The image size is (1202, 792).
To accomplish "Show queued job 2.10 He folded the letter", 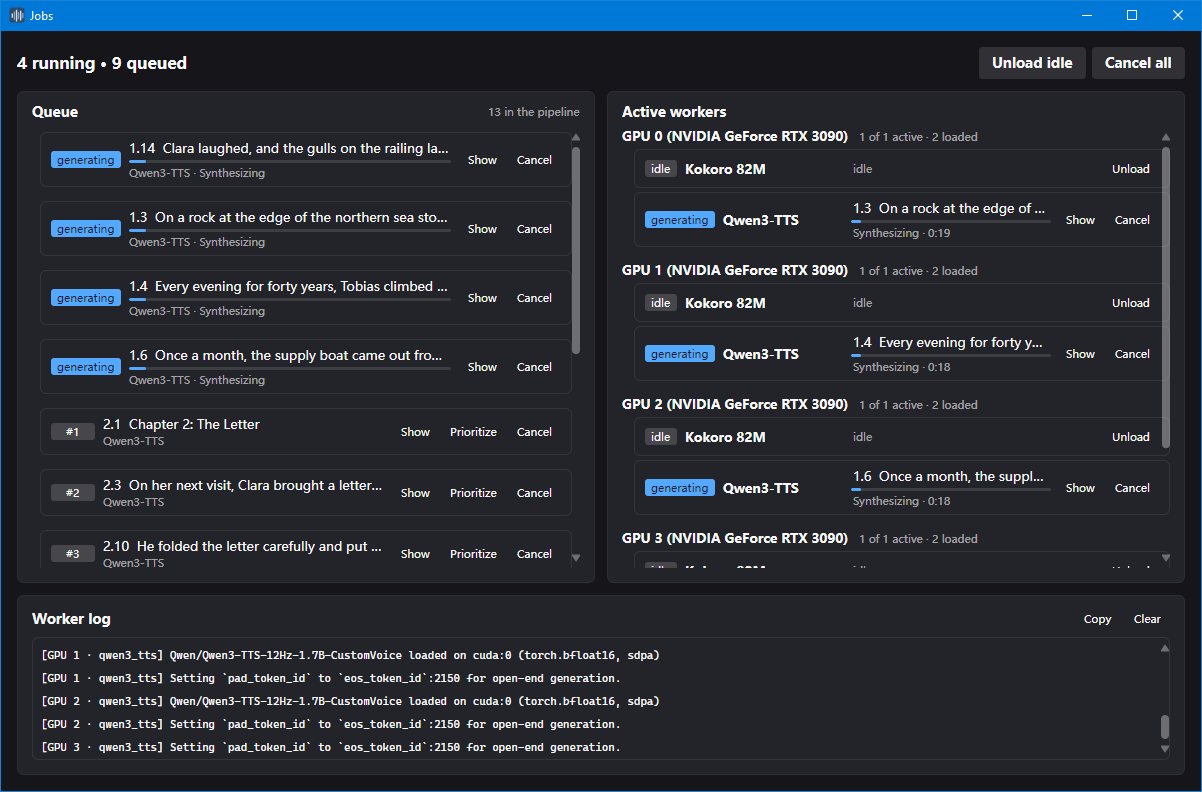I will (415, 554).
